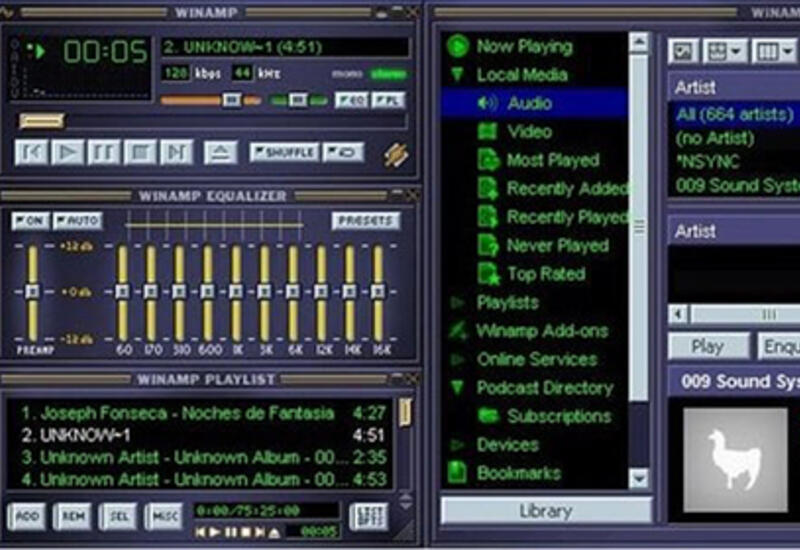Expand the Playlists tree node
The height and width of the screenshot is (550, 800).
tap(457, 303)
